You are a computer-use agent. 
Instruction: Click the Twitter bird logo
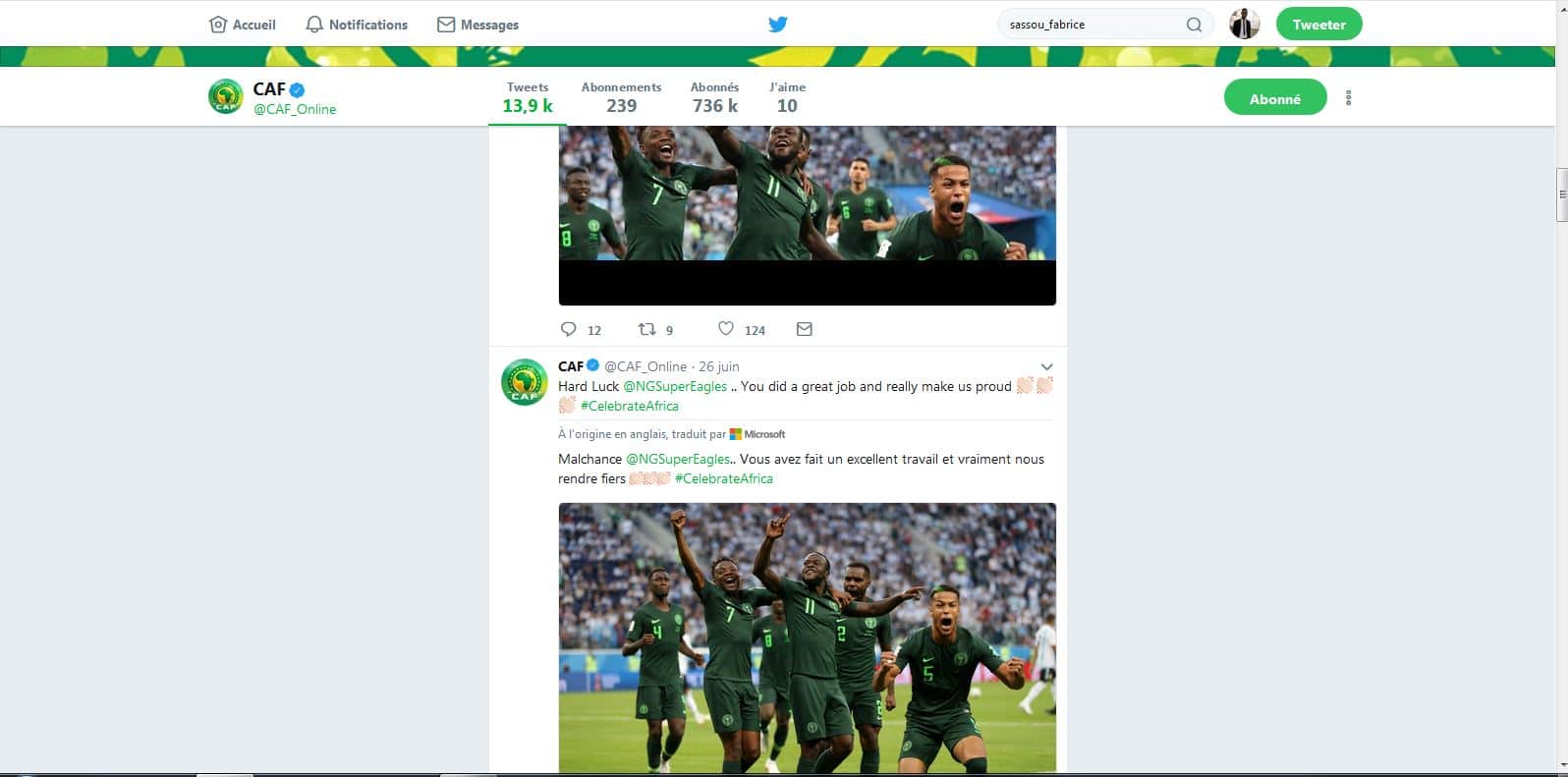coord(777,24)
